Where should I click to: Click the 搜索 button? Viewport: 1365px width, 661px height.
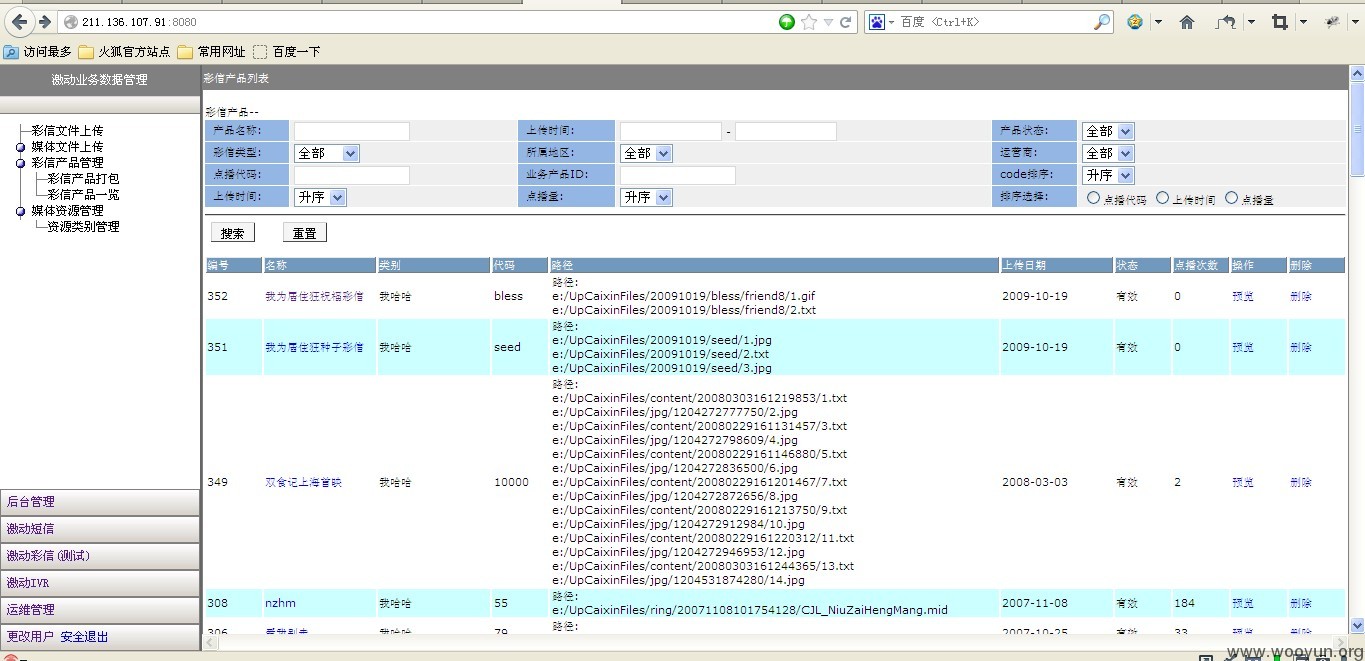pos(232,233)
